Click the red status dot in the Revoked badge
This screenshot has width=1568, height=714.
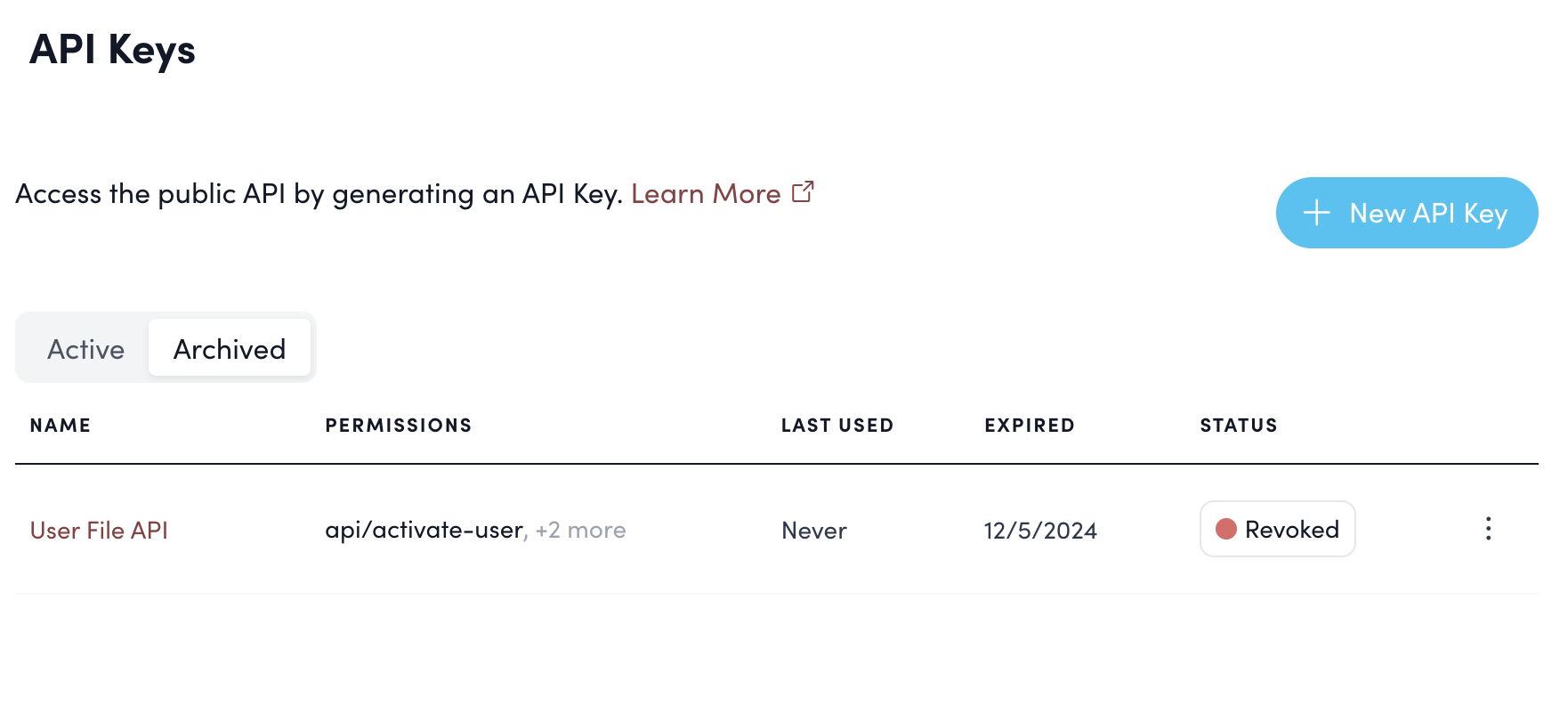tap(1228, 529)
